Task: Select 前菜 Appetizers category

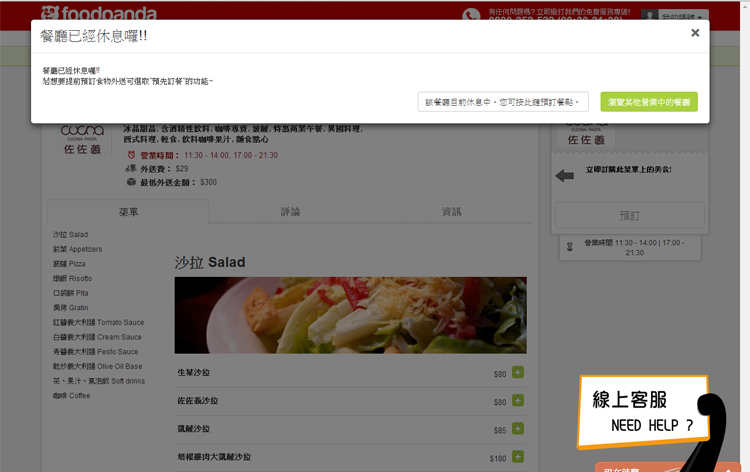Action: tap(77, 249)
